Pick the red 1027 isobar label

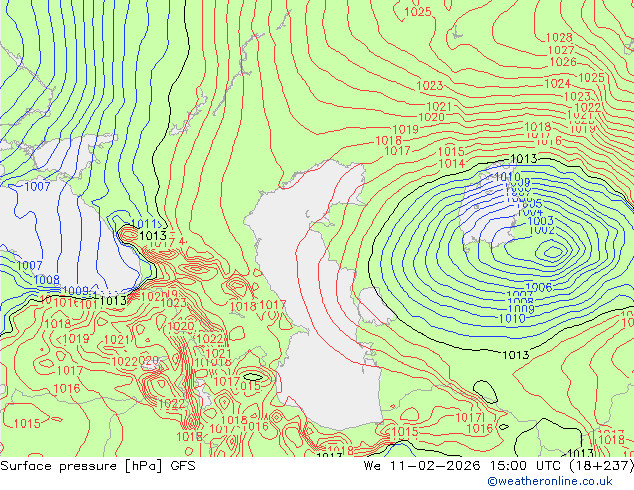(561, 50)
